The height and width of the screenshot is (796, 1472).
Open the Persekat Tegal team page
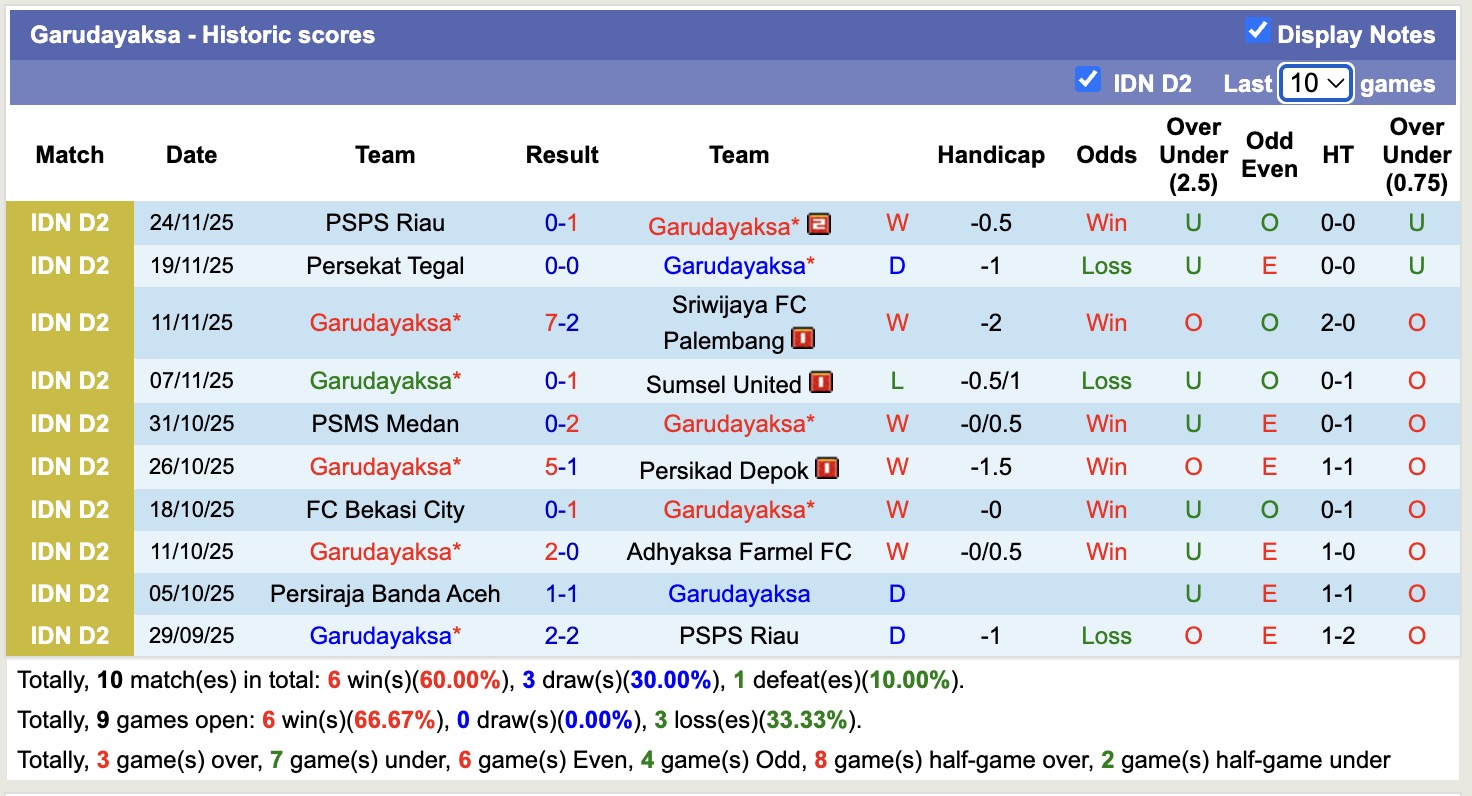pyautogui.click(x=385, y=266)
